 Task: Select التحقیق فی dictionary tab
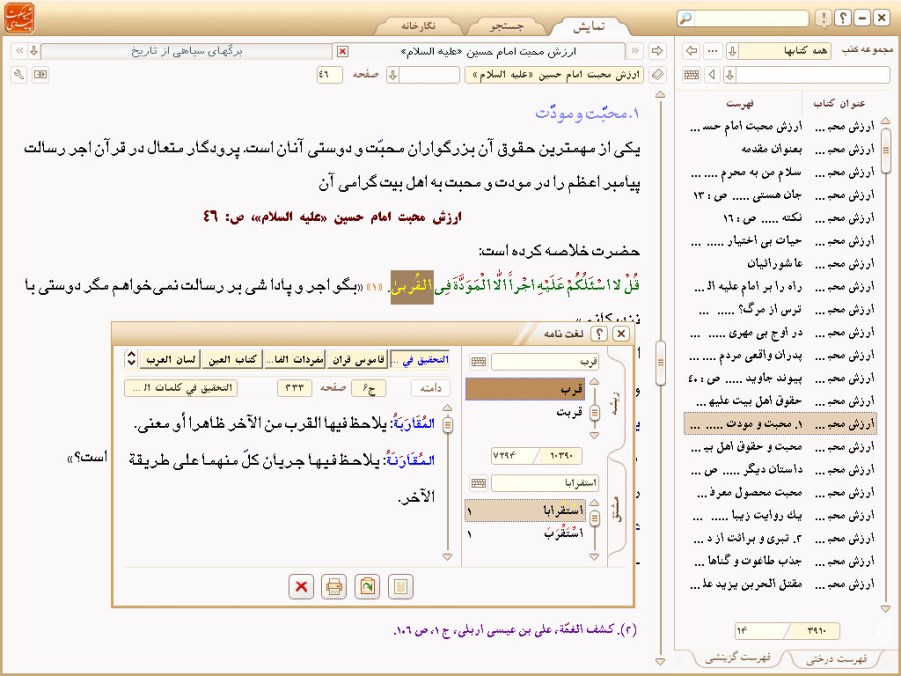click(x=420, y=359)
